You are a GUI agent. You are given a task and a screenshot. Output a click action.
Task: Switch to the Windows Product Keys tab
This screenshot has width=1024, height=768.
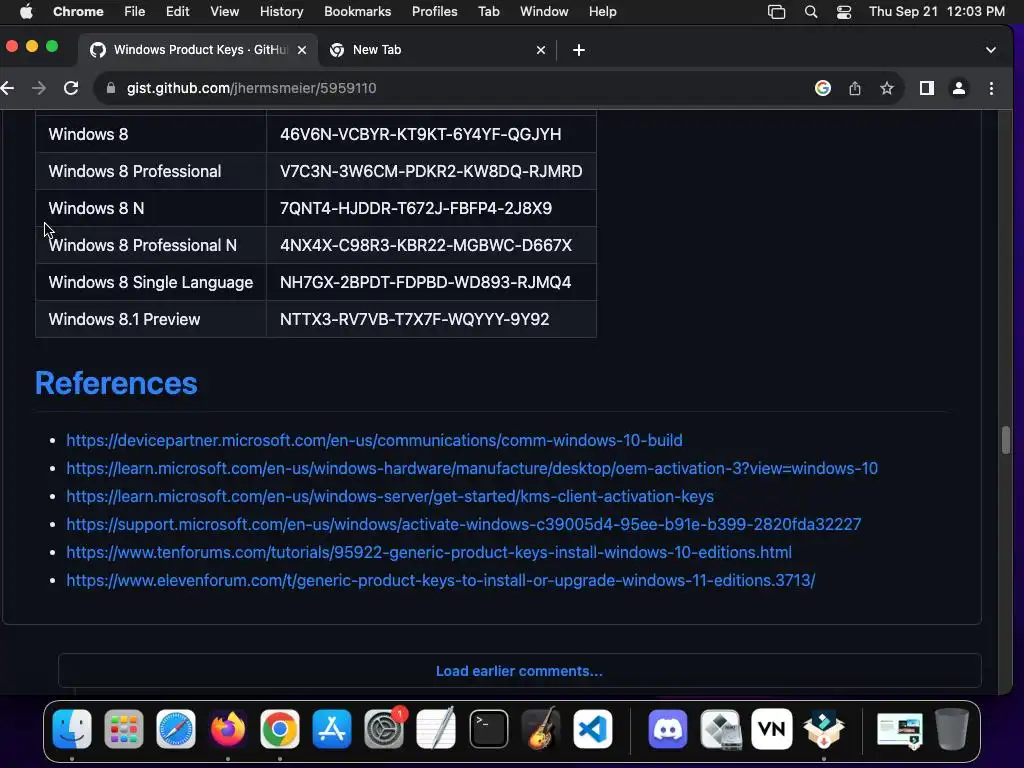(x=199, y=50)
